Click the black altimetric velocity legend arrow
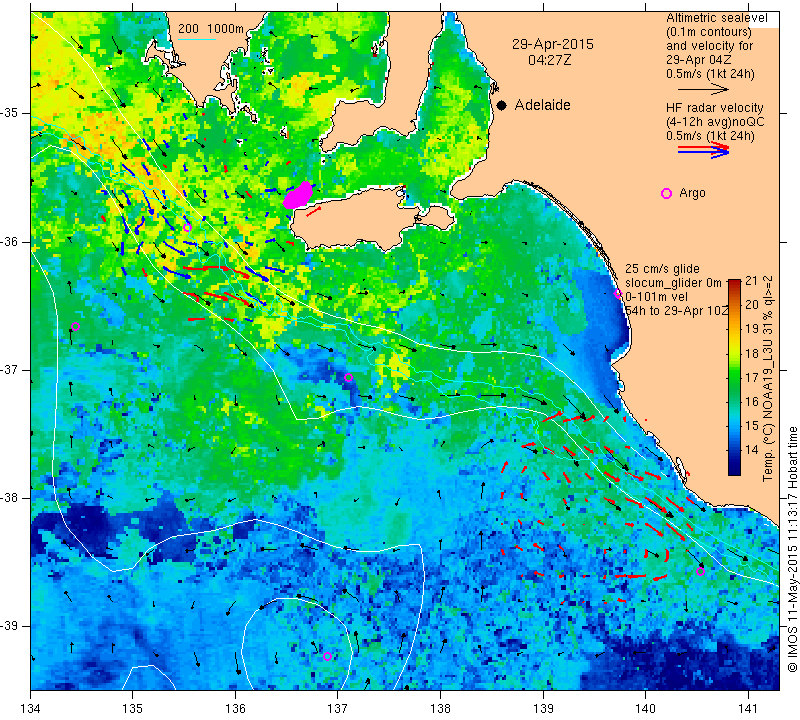 703,89
